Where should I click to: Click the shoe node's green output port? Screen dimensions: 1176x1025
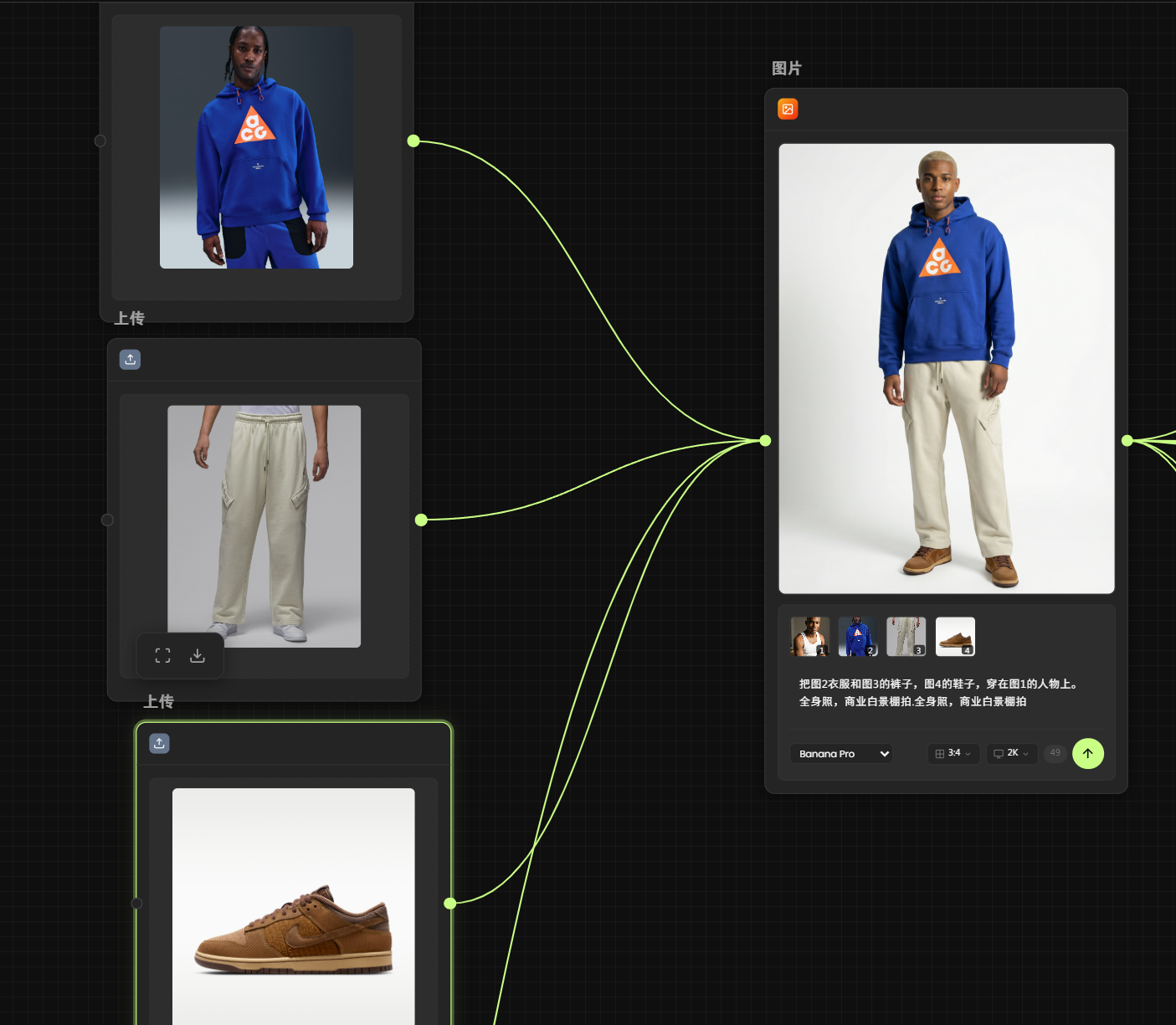pos(450,903)
